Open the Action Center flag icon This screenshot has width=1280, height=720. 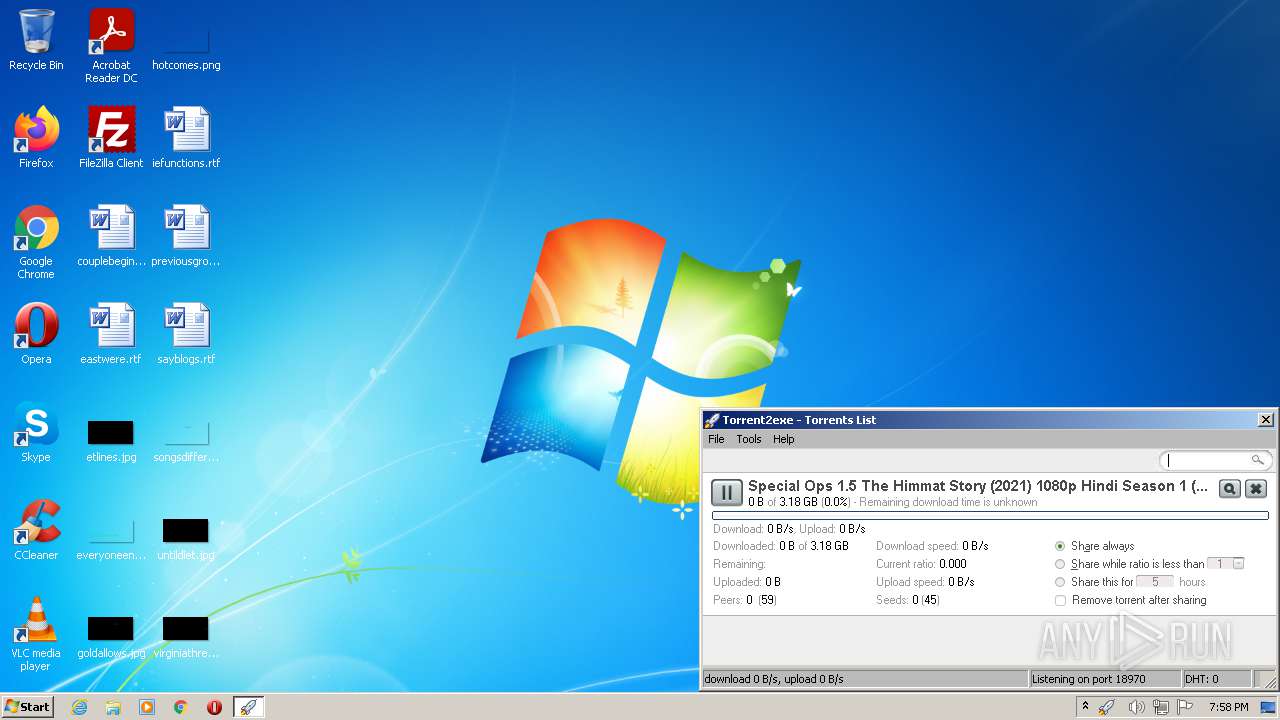[x=1186, y=707]
